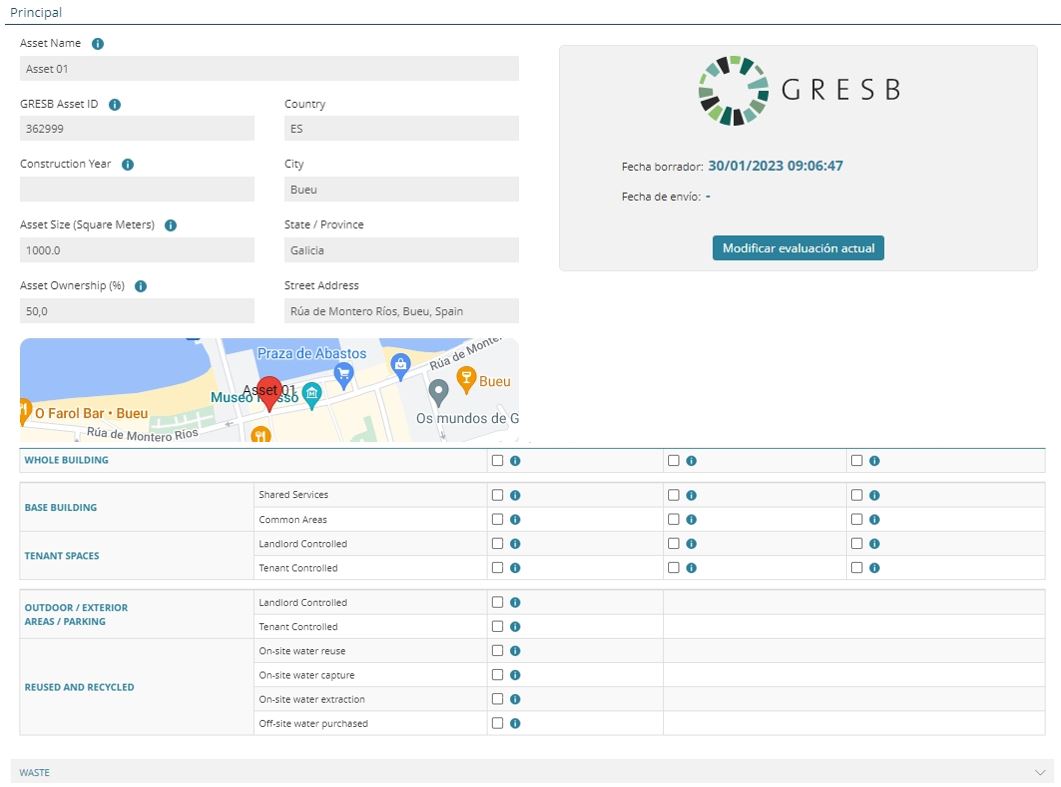Click the OUTDOOR / EXTERIOR AREAS / PARKING label
The width and height of the screenshot is (1061, 787).
76,614
